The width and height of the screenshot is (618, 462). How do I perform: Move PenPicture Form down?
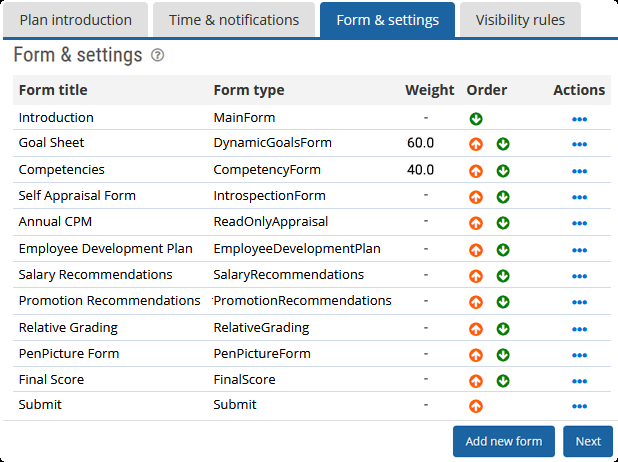(503, 355)
